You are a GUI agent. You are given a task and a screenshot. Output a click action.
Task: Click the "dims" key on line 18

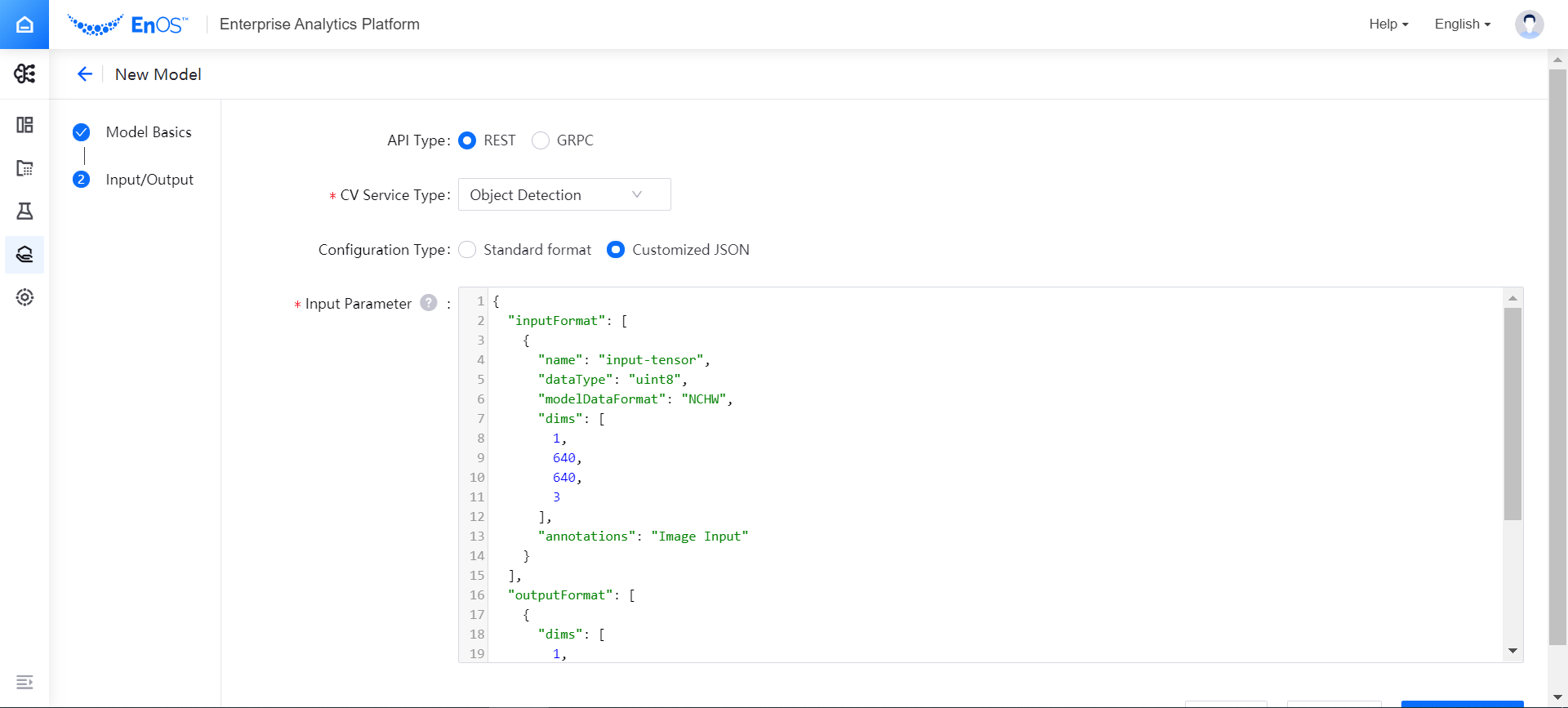click(560, 635)
